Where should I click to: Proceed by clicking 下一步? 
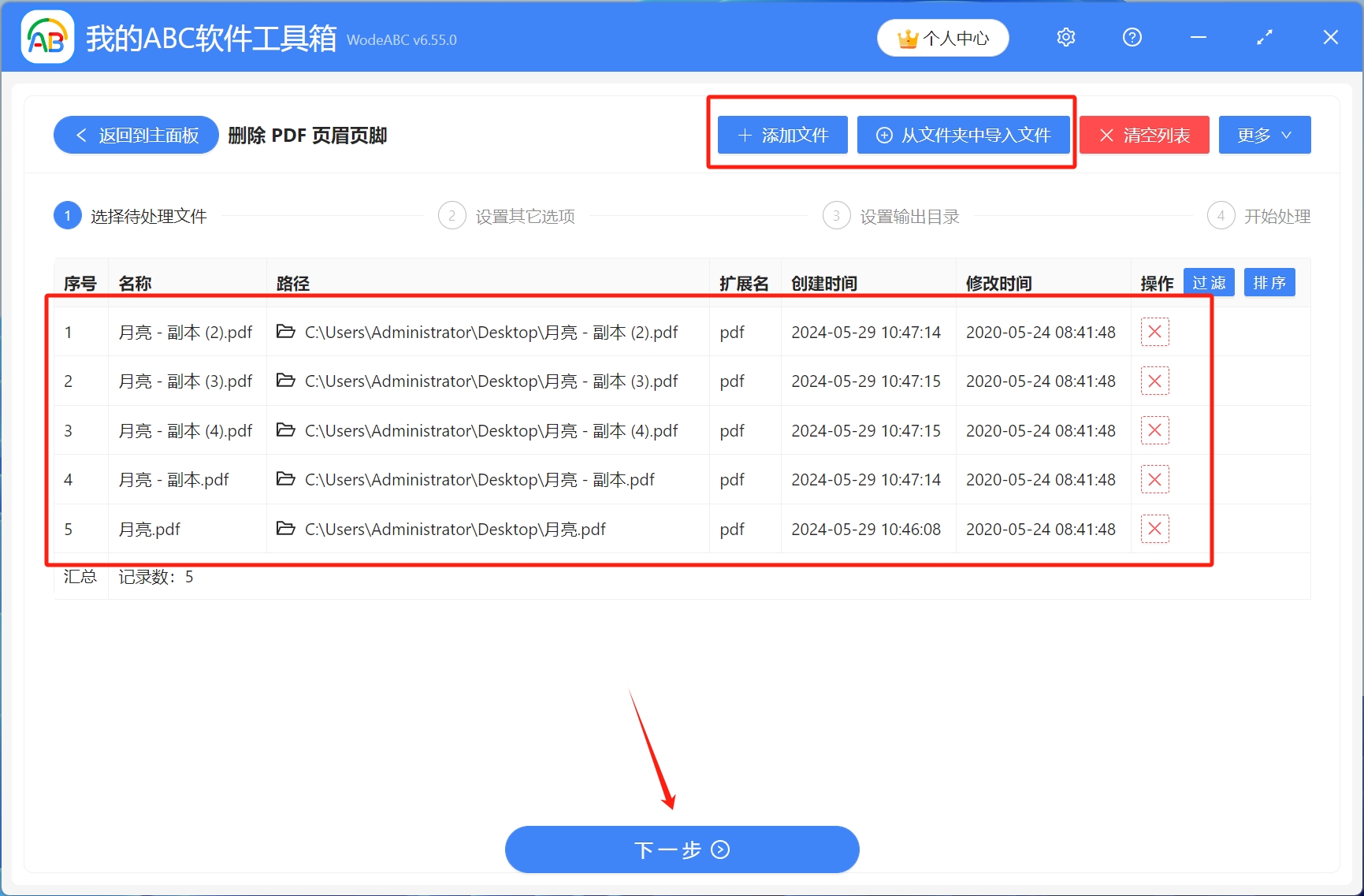tap(682, 850)
